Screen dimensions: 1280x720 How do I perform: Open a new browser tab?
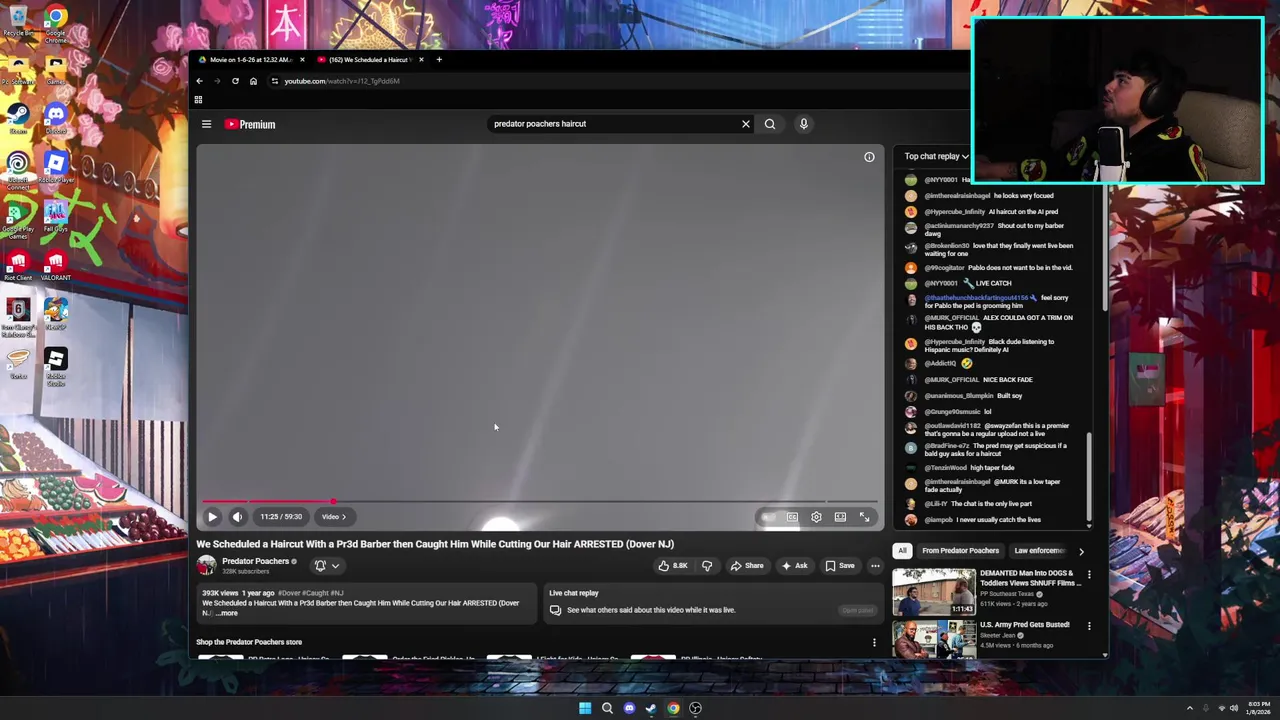click(438, 60)
